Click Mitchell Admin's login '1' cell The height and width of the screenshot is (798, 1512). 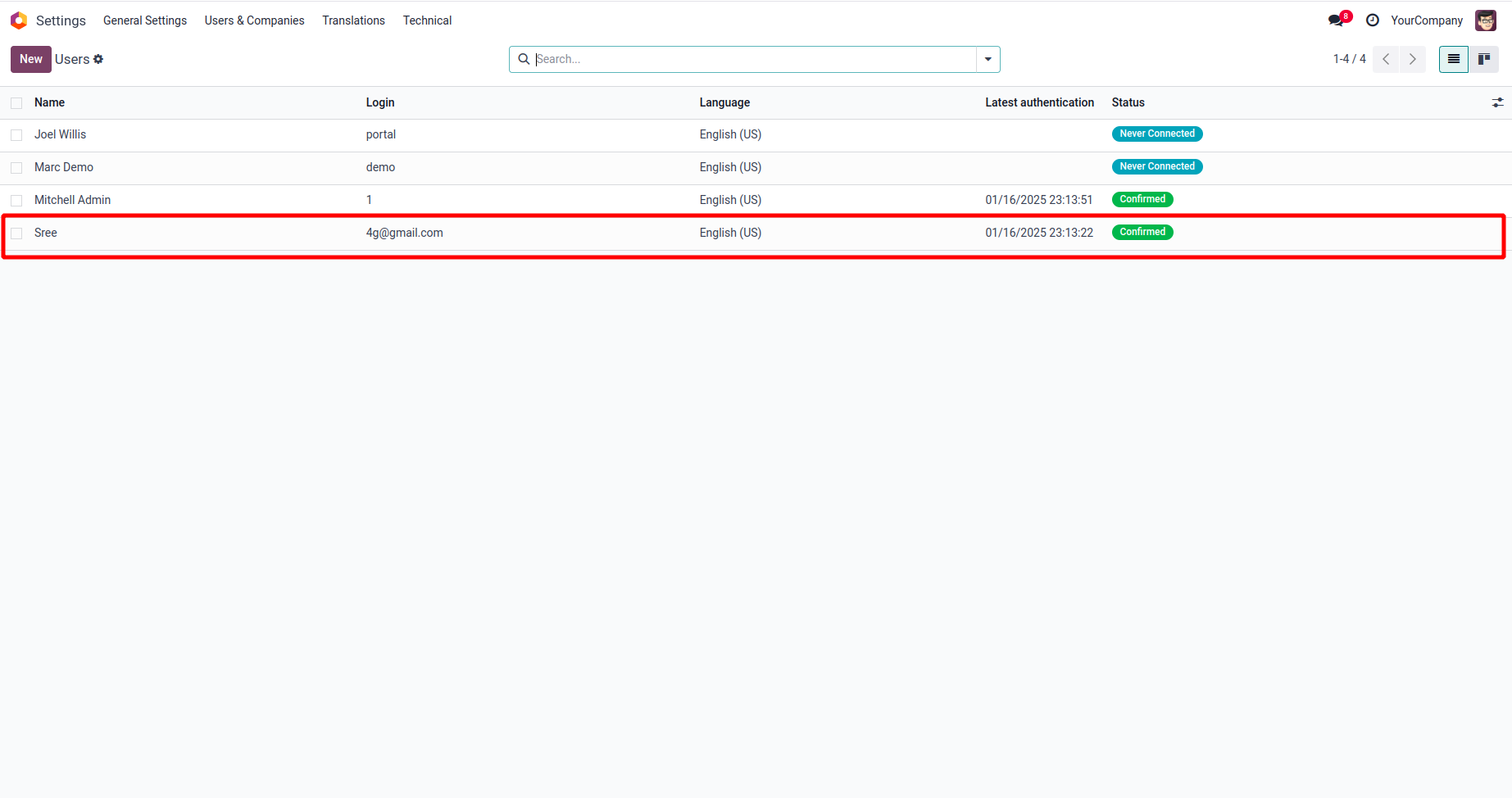tap(369, 200)
